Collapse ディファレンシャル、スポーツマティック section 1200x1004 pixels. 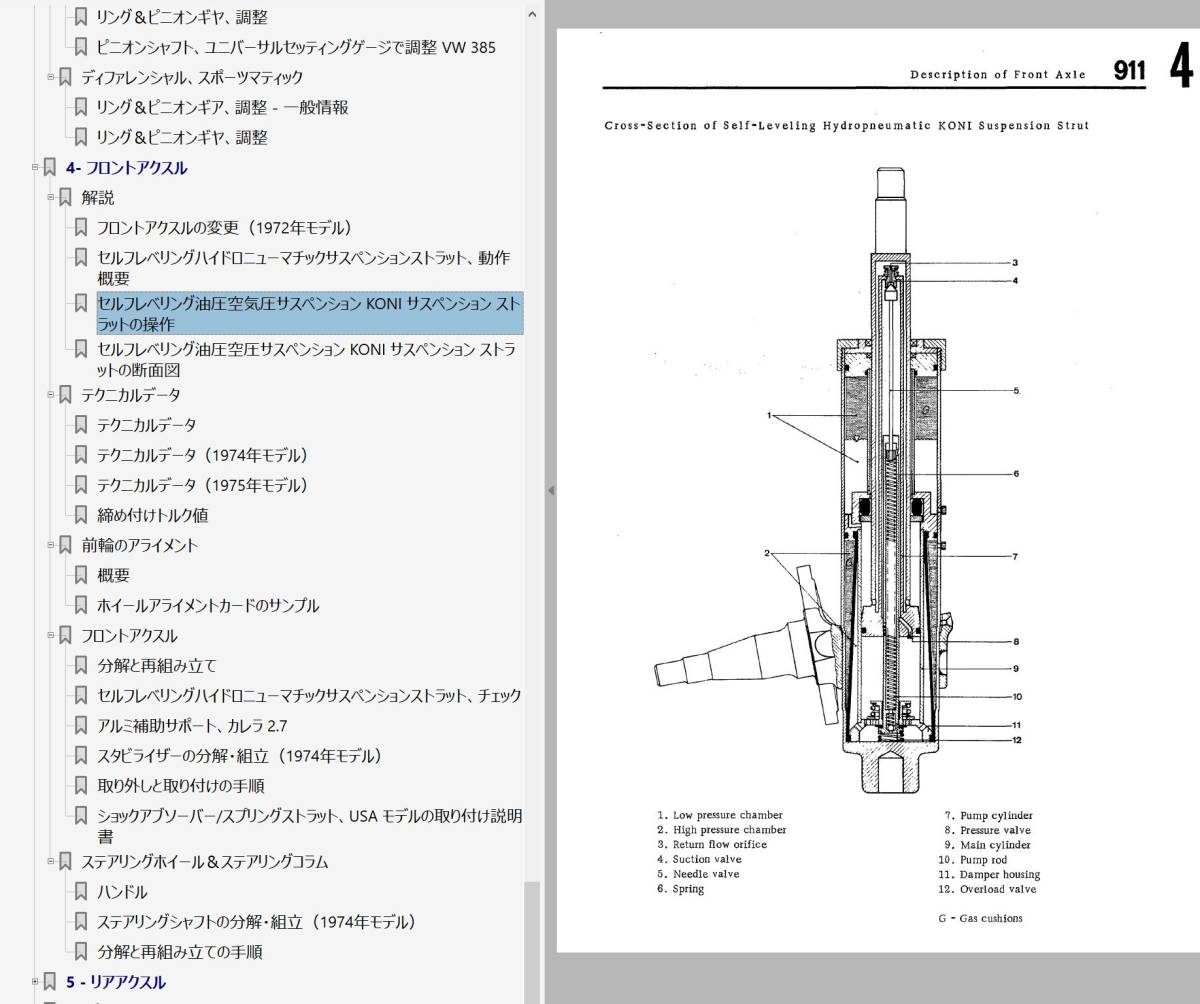click(x=51, y=77)
